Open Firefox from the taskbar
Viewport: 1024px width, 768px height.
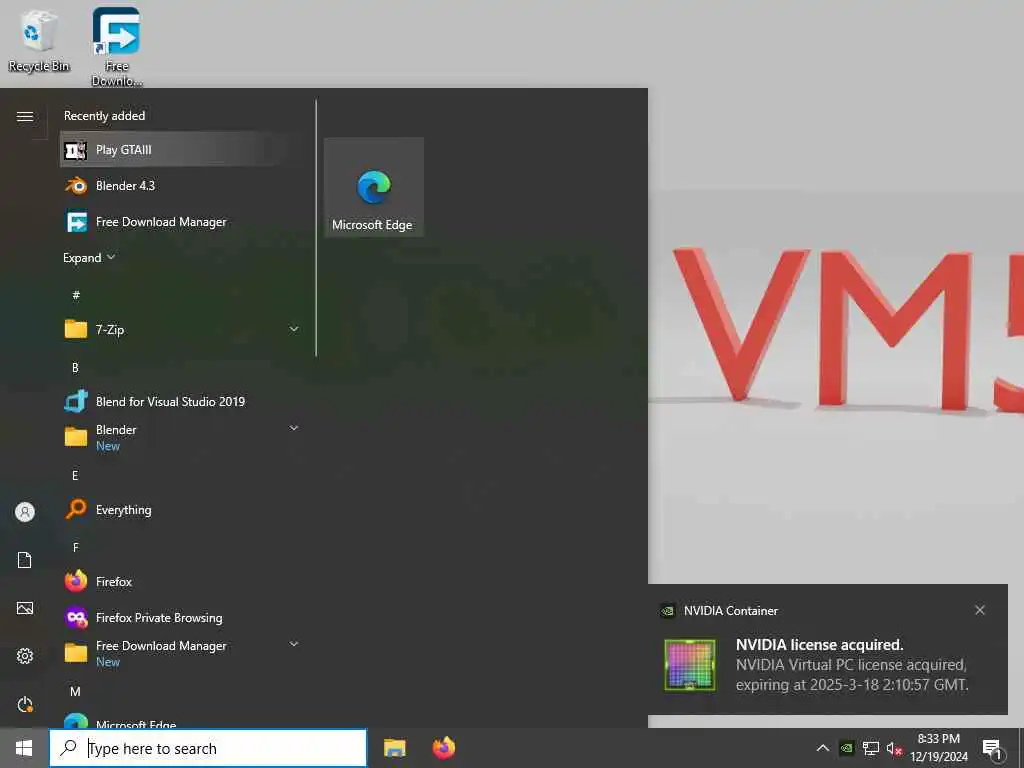coord(443,748)
